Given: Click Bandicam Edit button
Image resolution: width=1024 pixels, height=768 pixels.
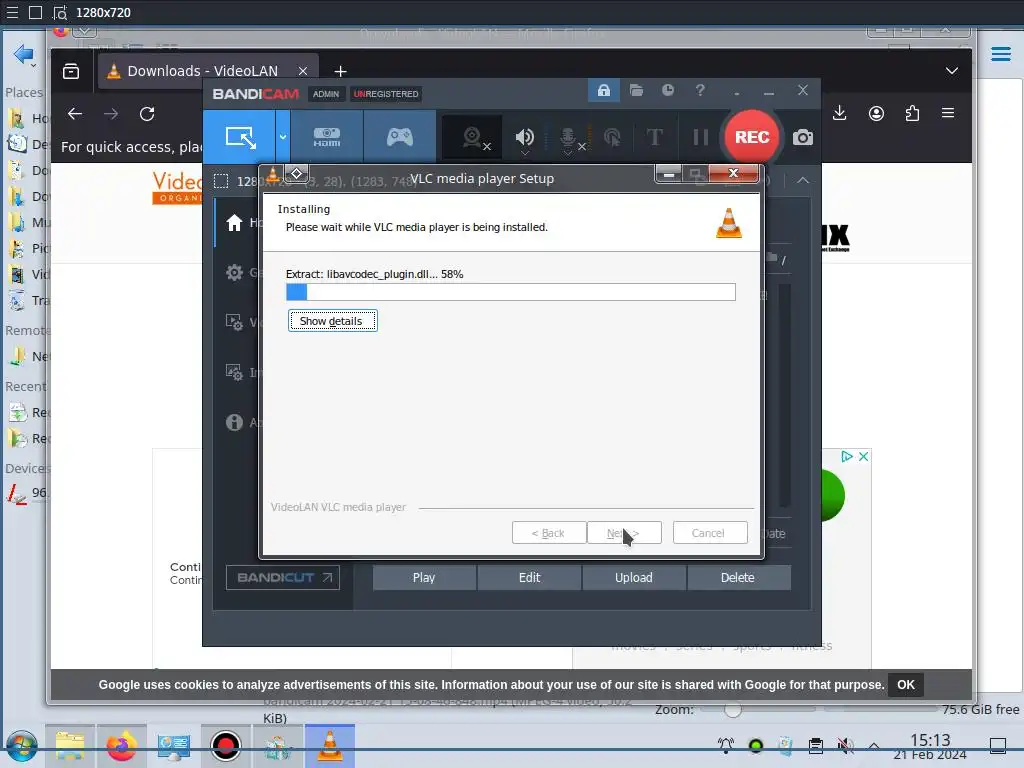Looking at the screenshot, I should point(529,577).
